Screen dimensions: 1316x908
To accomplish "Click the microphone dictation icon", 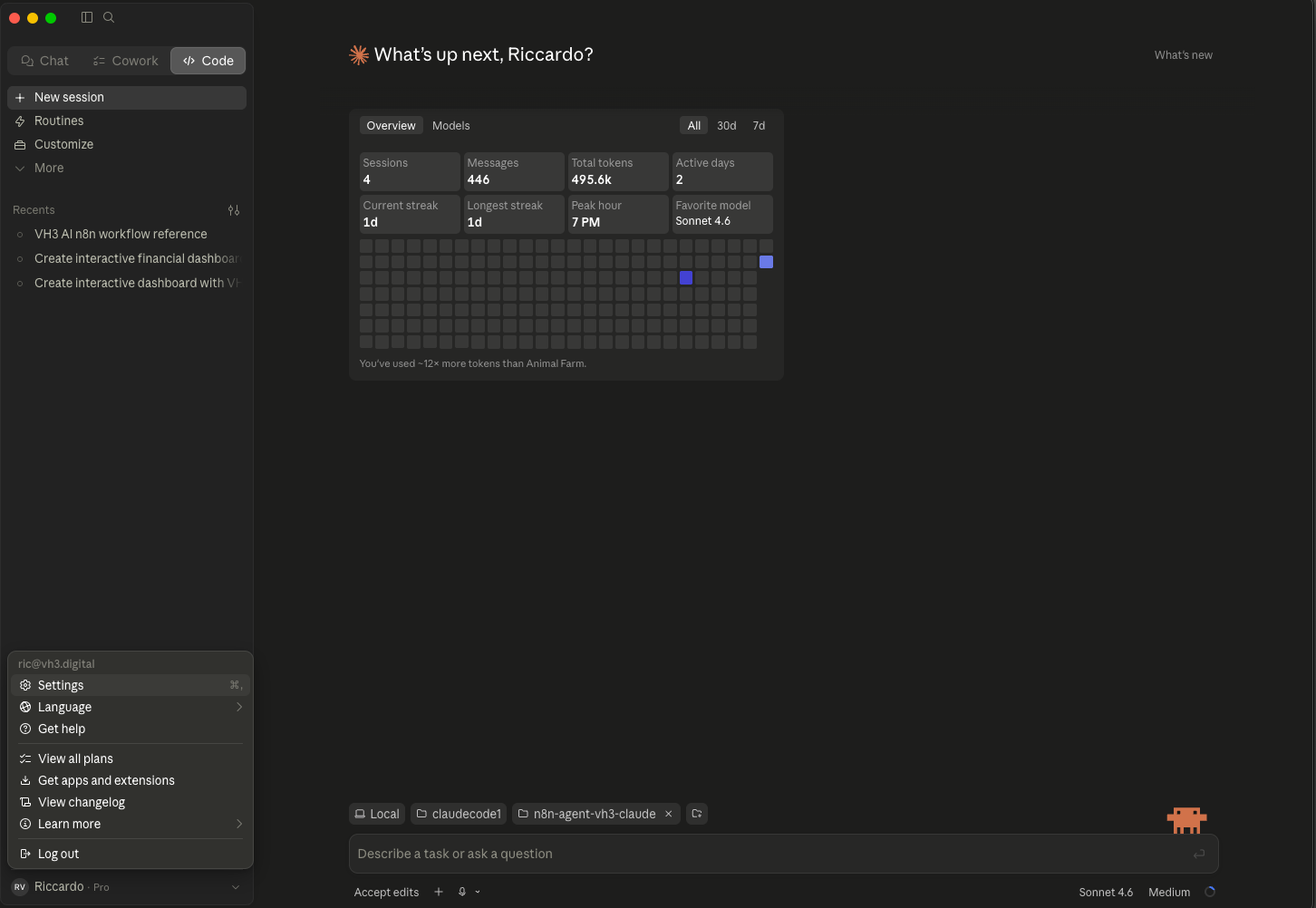I will tap(462, 893).
